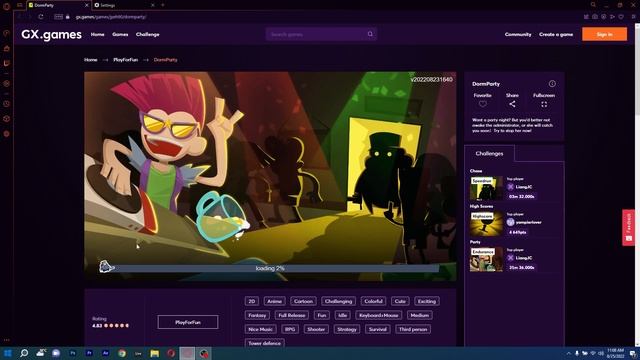The width and height of the screenshot is (640, 360).
Task: Click the Favorite heart icon
Action: (482, 104)
